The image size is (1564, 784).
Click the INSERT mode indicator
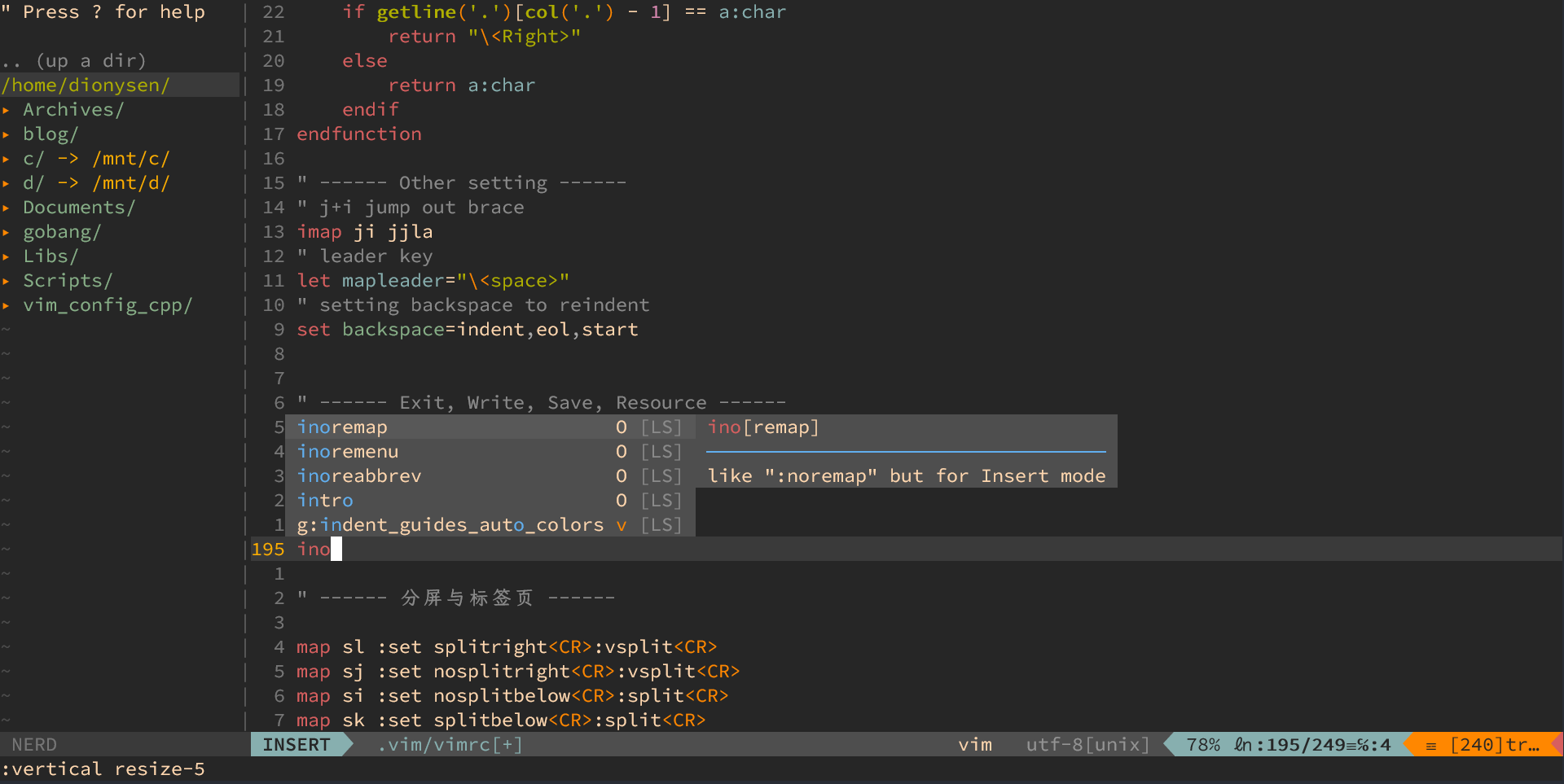point(297,745)
